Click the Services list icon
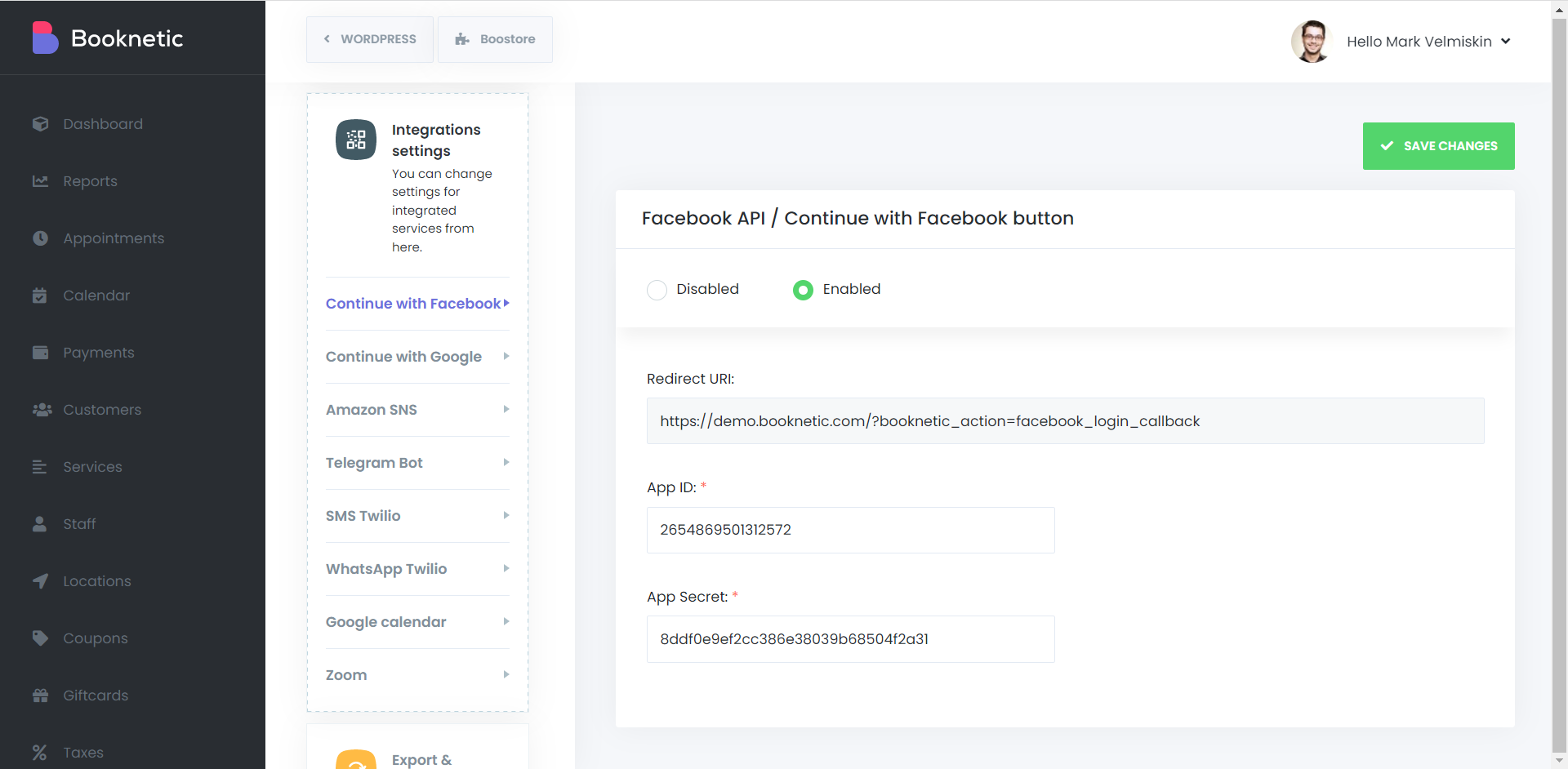 point(39,467)
